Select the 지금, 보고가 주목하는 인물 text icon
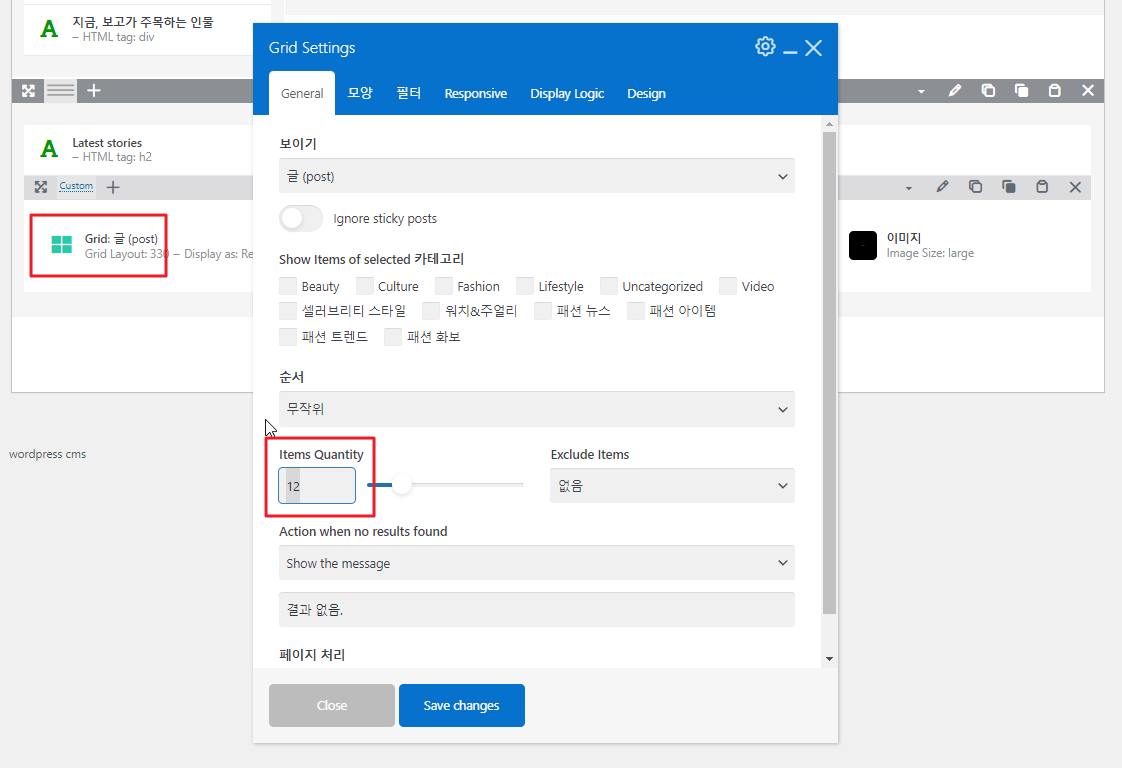This screenshot has width=1122, height=768. coord(49,29)
